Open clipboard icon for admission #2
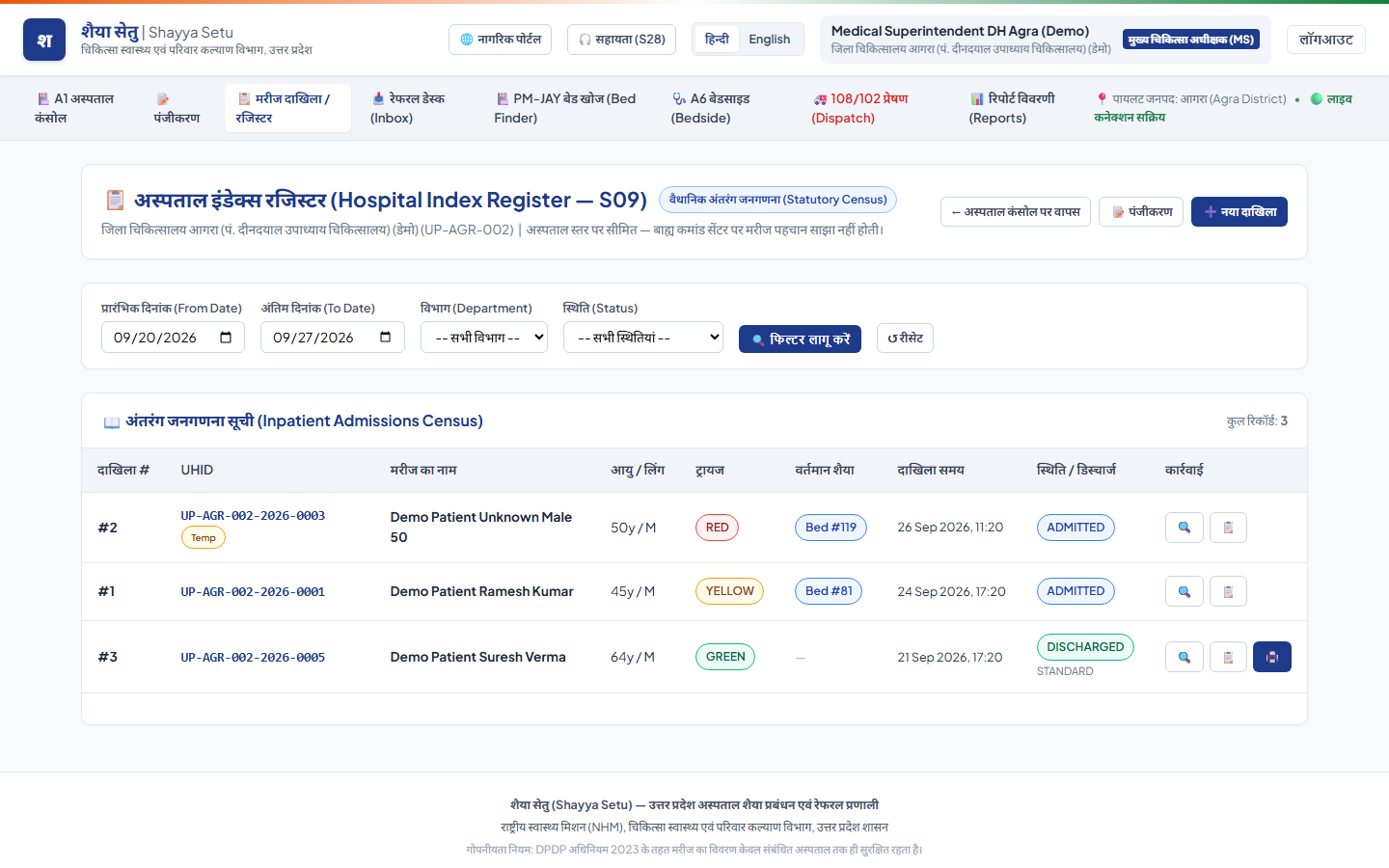 pos(1228,528)
